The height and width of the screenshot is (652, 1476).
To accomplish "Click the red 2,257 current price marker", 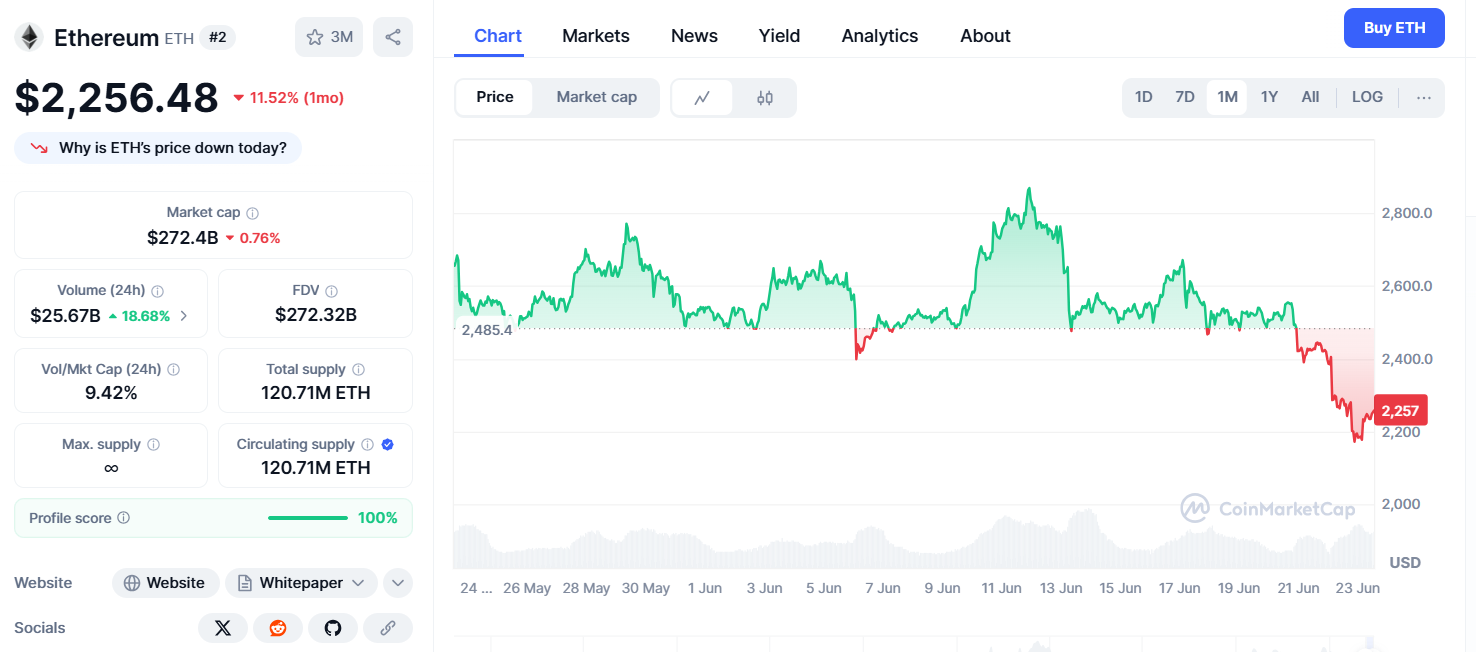I will point(1401,410).
